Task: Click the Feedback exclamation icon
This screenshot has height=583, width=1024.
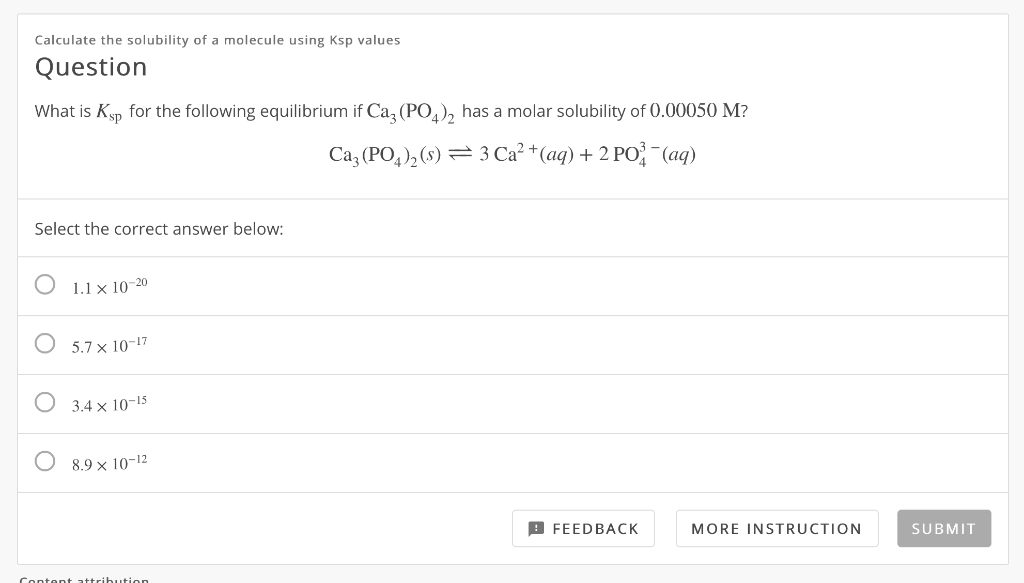Action: [x=536, y=528]
